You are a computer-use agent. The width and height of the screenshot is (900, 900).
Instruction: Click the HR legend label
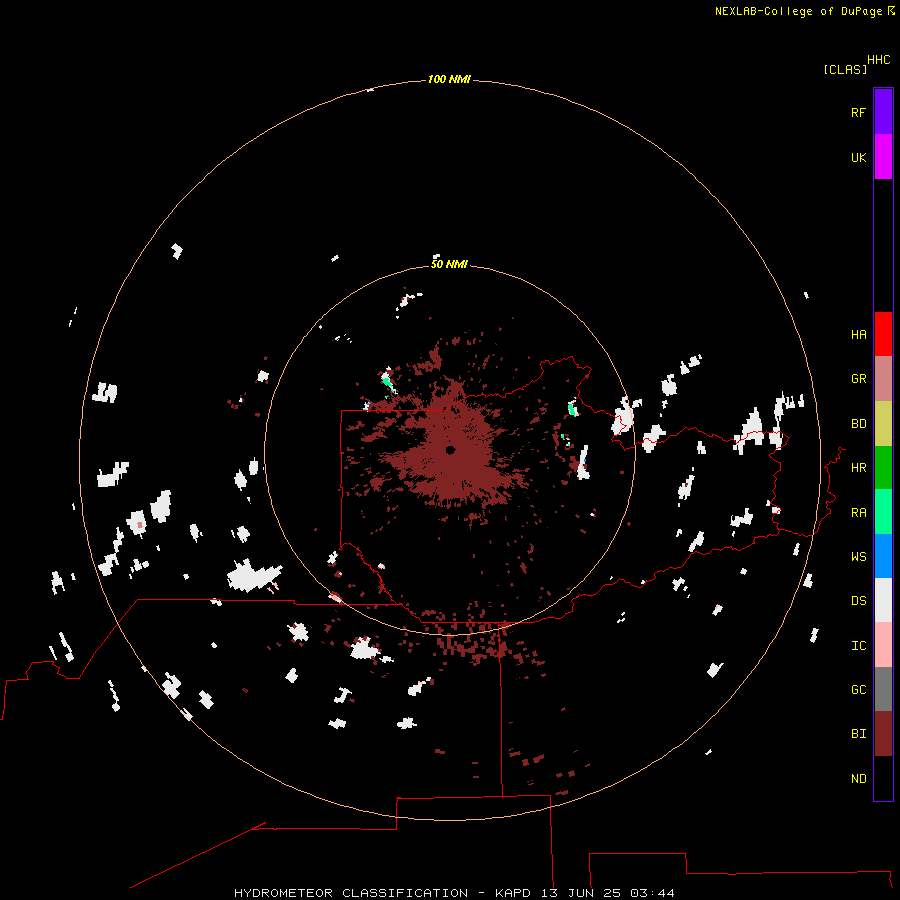858,468
